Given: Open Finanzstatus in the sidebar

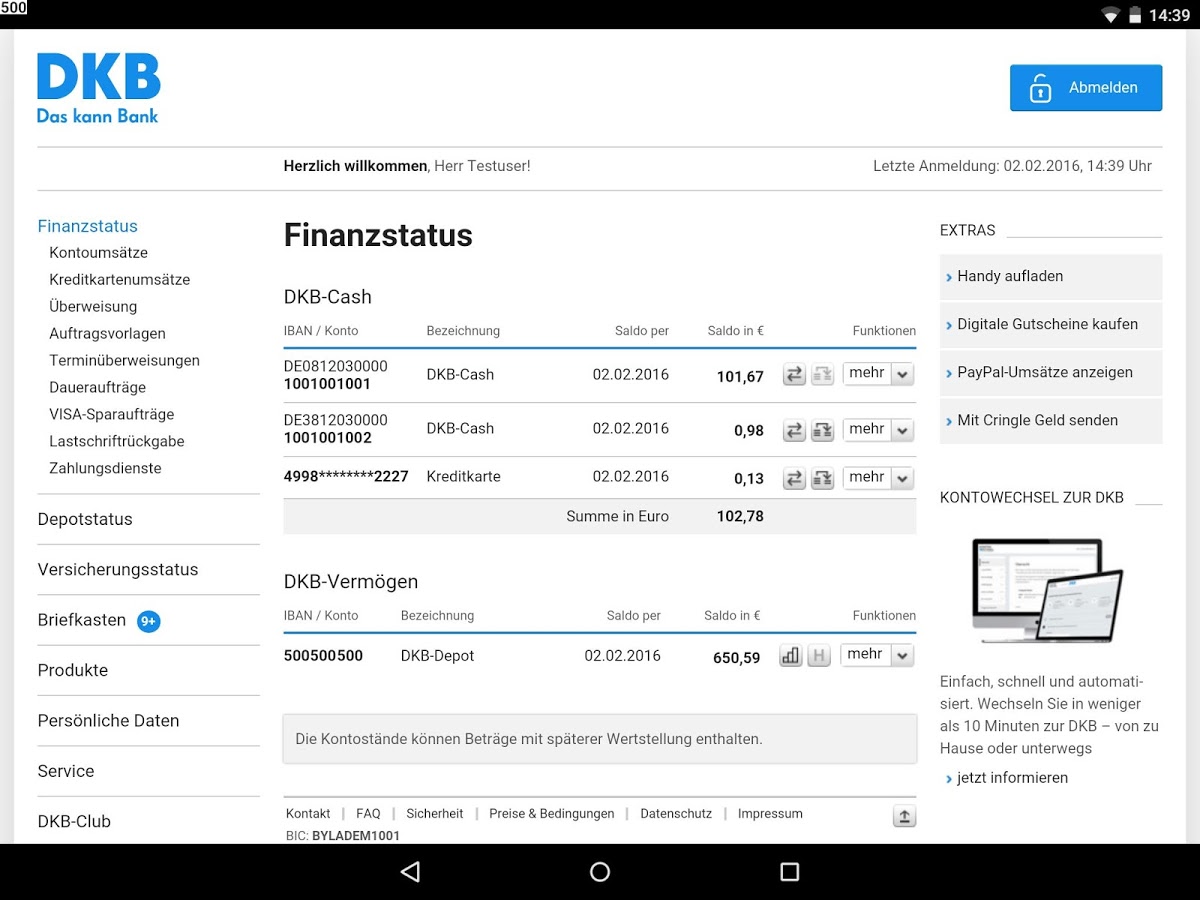Looking at the screenshot, I should (88, 226).
